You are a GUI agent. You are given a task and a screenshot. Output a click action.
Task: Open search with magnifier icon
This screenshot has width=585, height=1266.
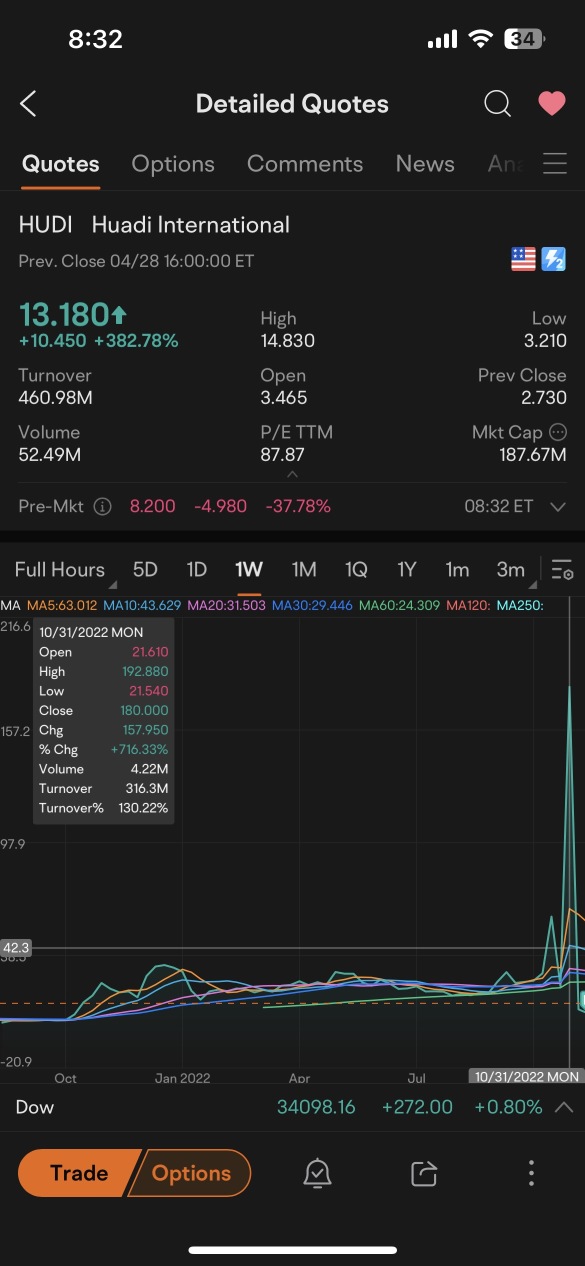497,104
